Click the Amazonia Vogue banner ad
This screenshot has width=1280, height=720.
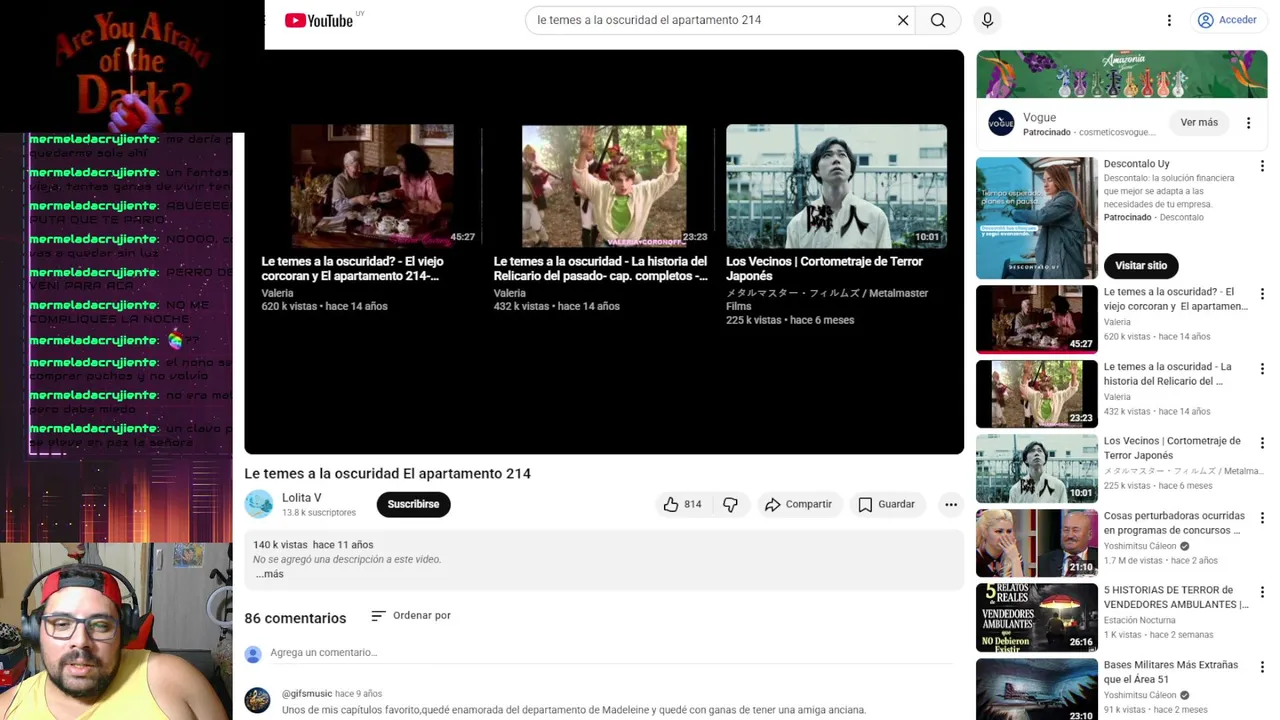coord(1122,74)
